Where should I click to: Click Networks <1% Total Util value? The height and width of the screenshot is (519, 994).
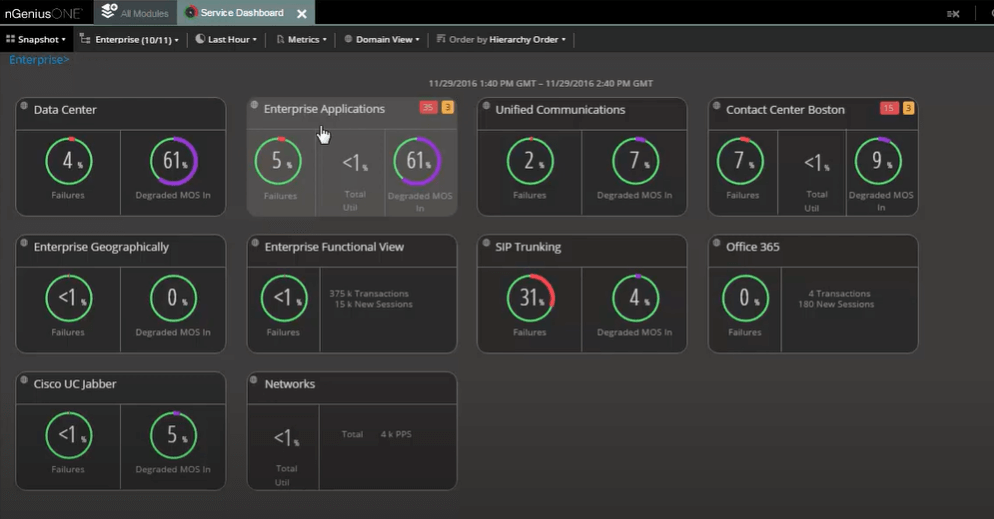tap(287, 437)
